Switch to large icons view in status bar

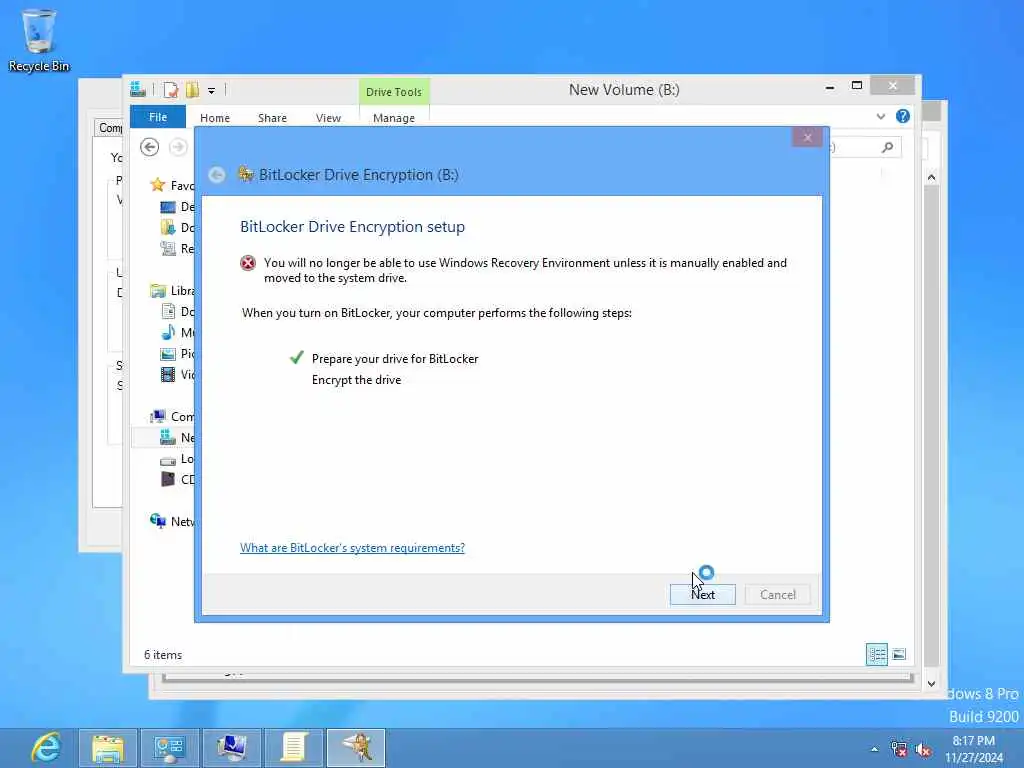tap(899, 654)
